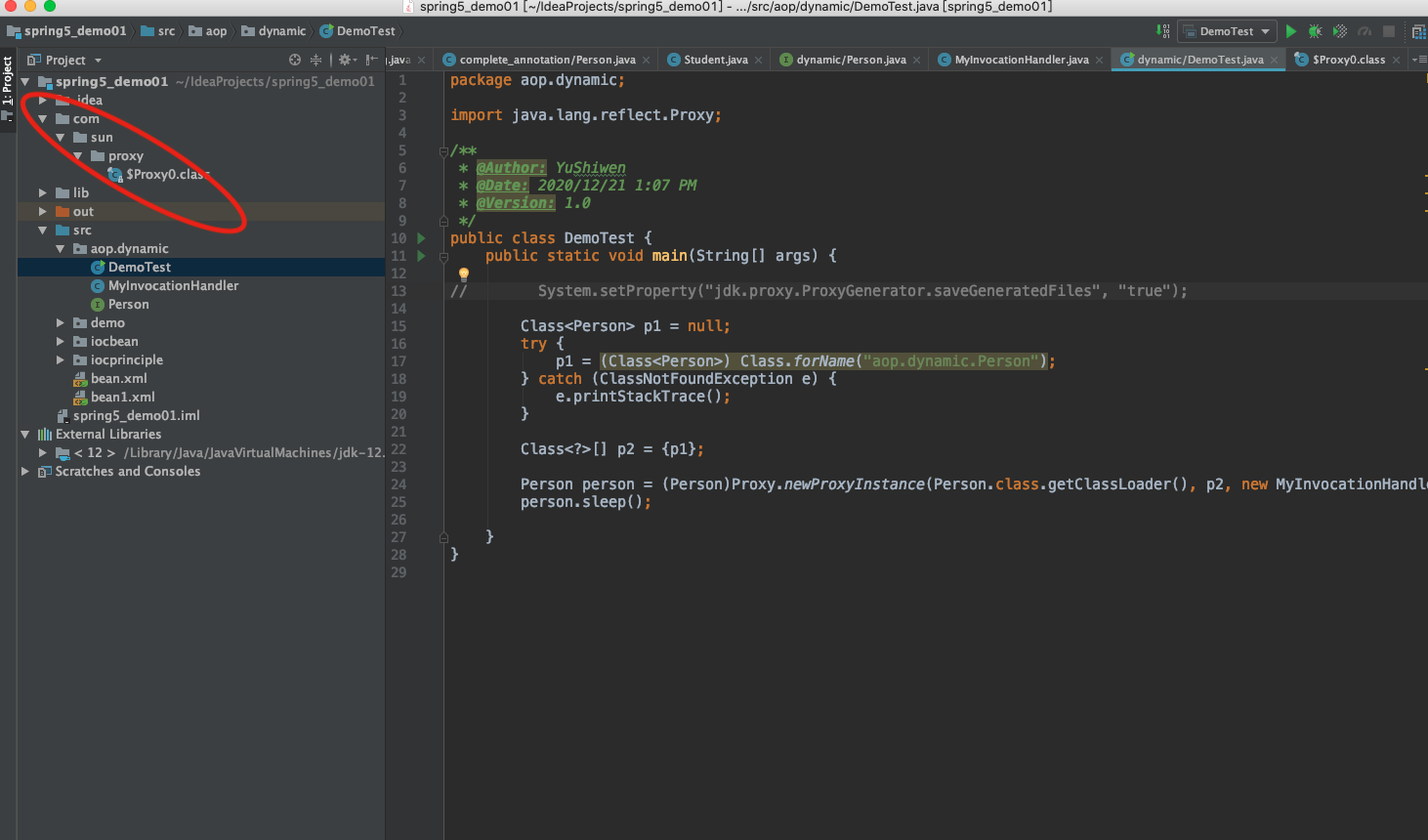Click the run arrow next to DemoTest class
This screenshot has height=840, width=1428.
click(x=421, y=236)
